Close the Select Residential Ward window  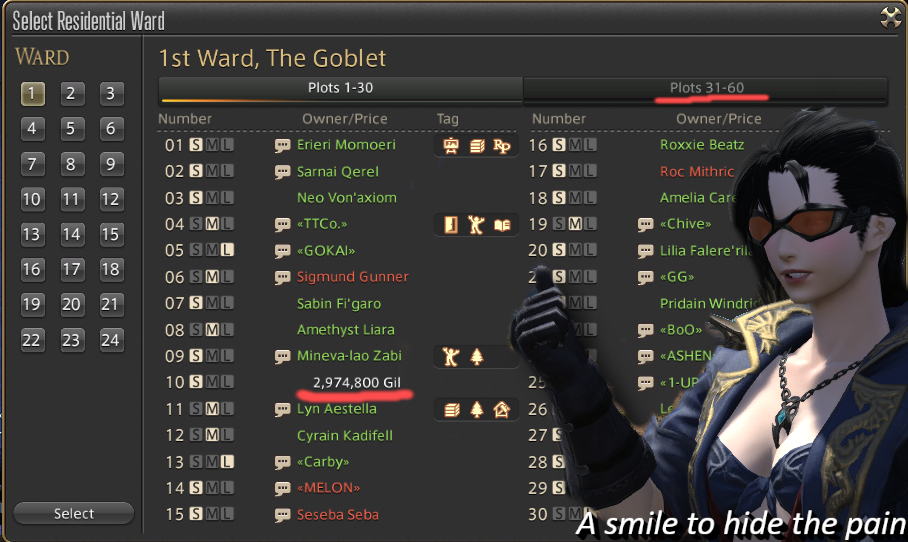[891, 17]
